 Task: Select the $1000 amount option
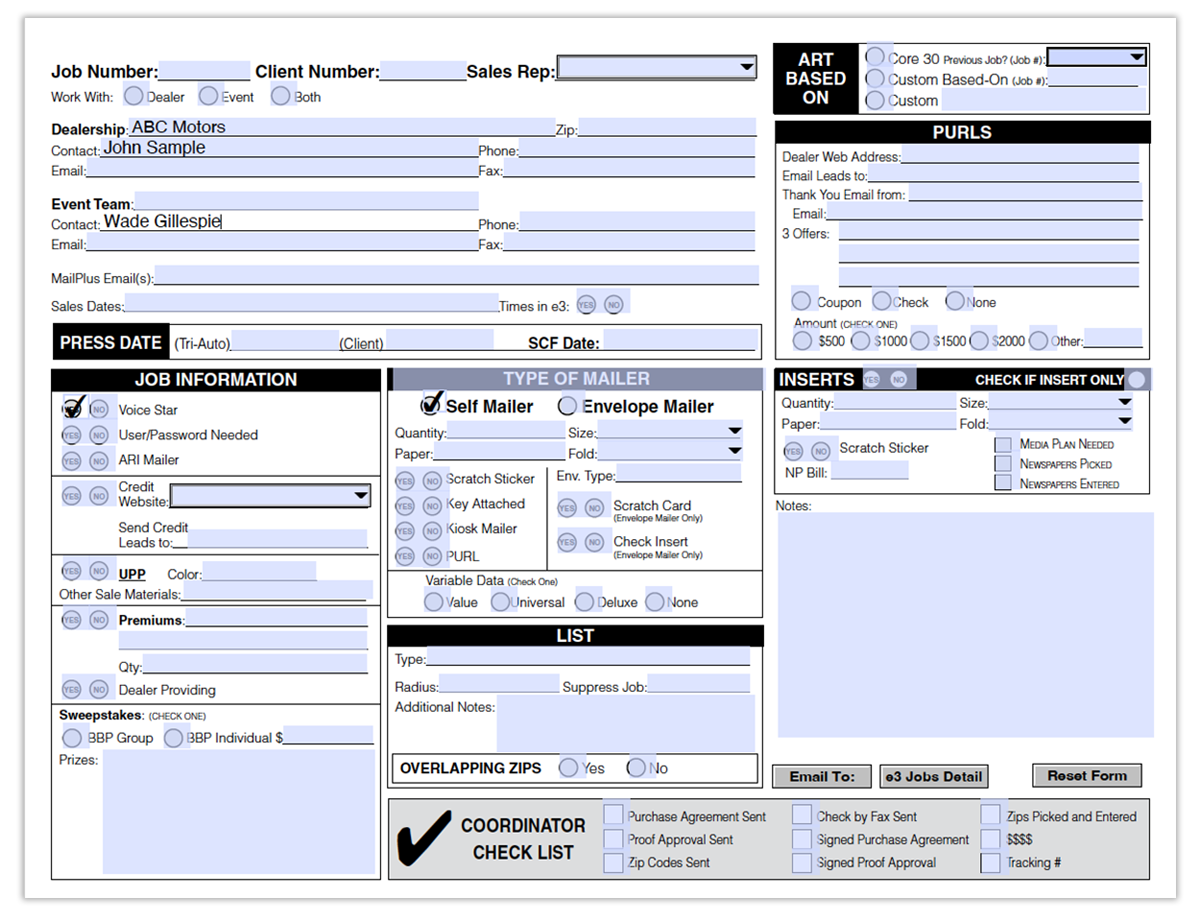861,341
